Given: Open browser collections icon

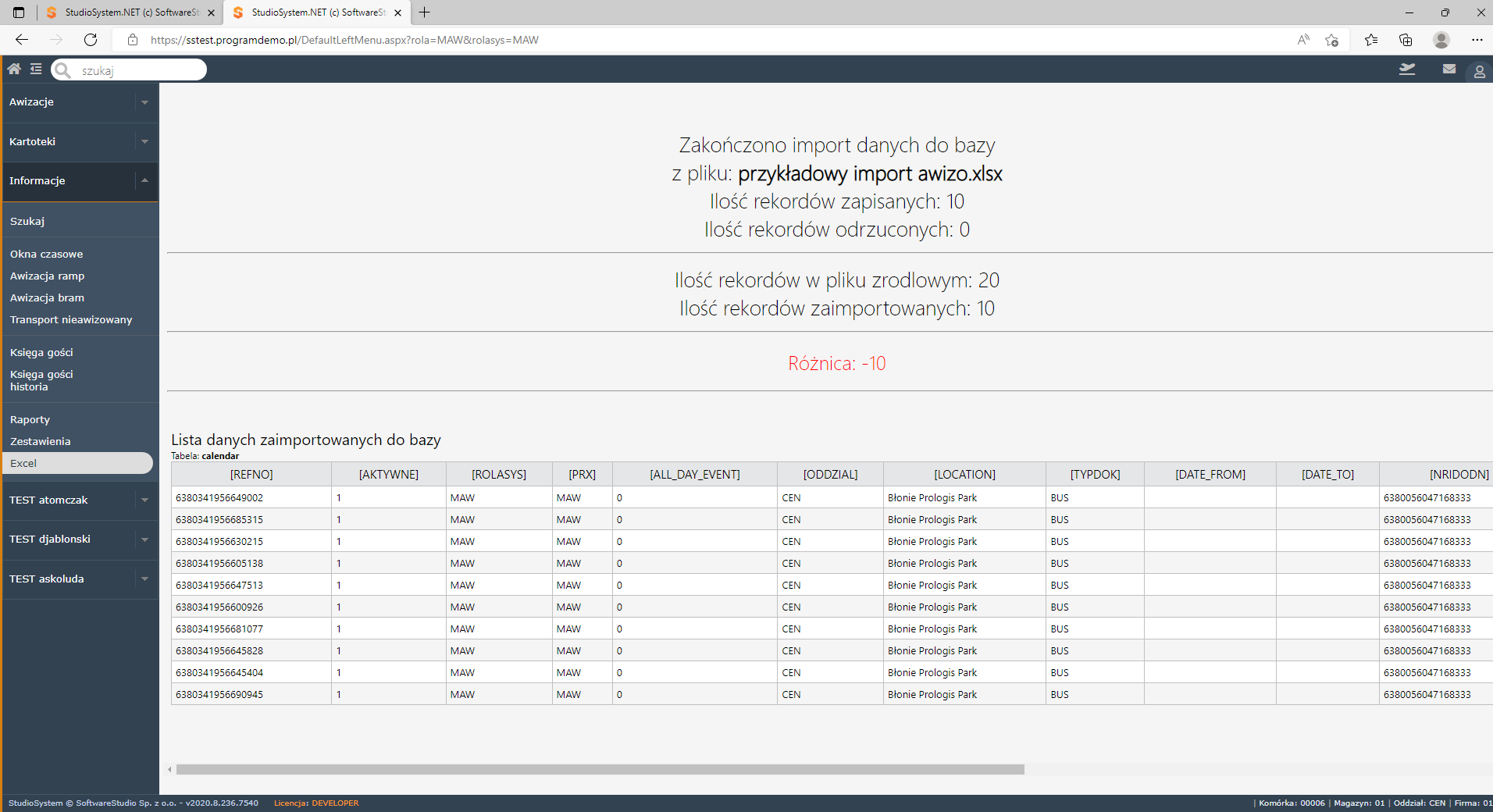Looking at the screenshot, I should click(1406, 40).
